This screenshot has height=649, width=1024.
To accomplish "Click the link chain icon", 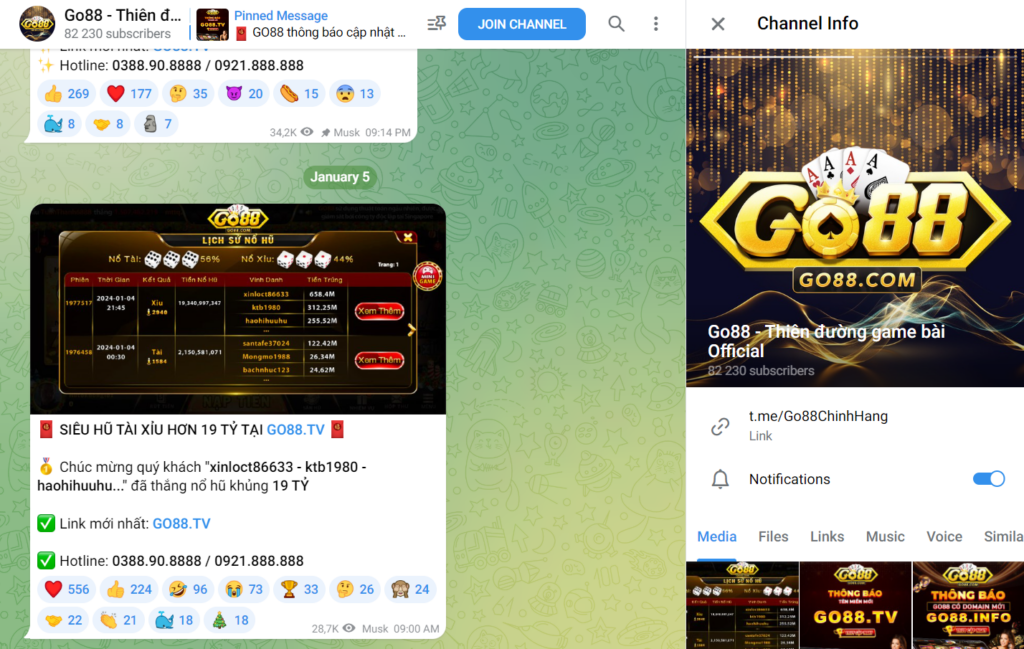I will (x=720, y=426).
